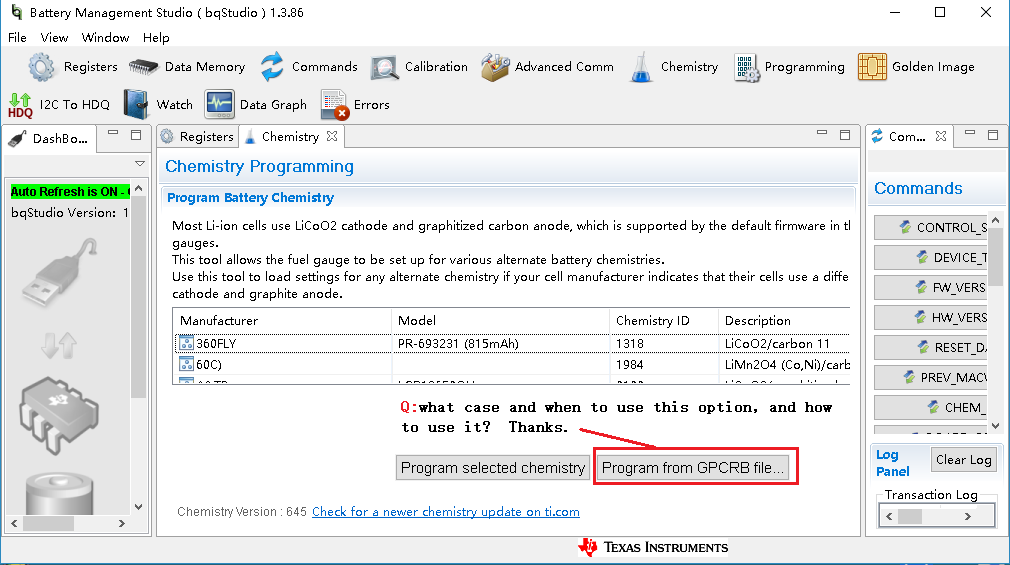Open the chemistry update link on ti.com
1010x565 pixels.
(x=446, y=512)
